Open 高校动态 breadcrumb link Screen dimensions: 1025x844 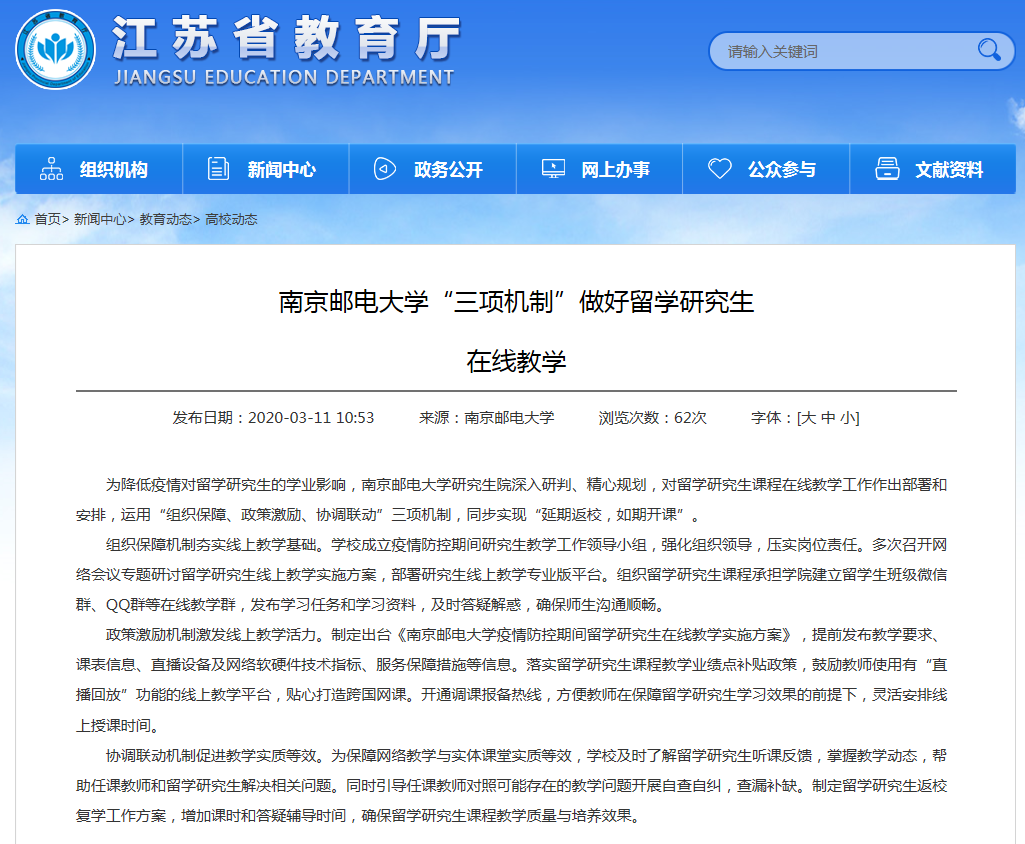point(231,219)
